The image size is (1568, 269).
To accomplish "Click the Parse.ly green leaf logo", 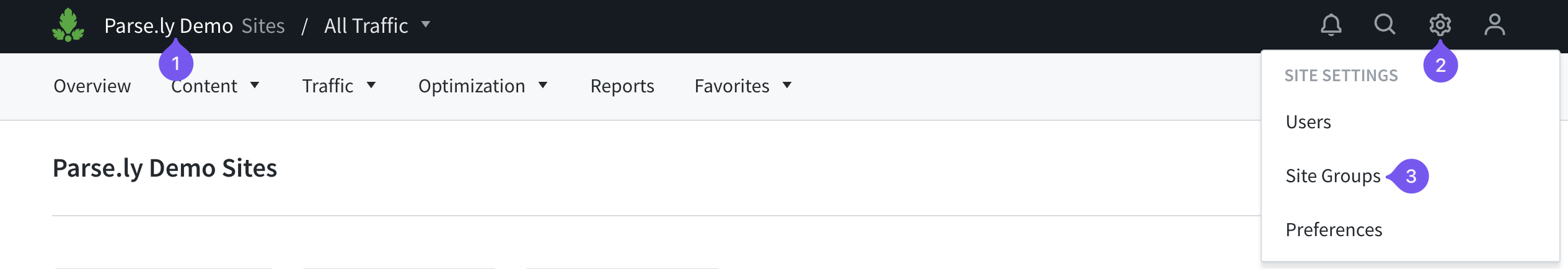I will (68, 25).
